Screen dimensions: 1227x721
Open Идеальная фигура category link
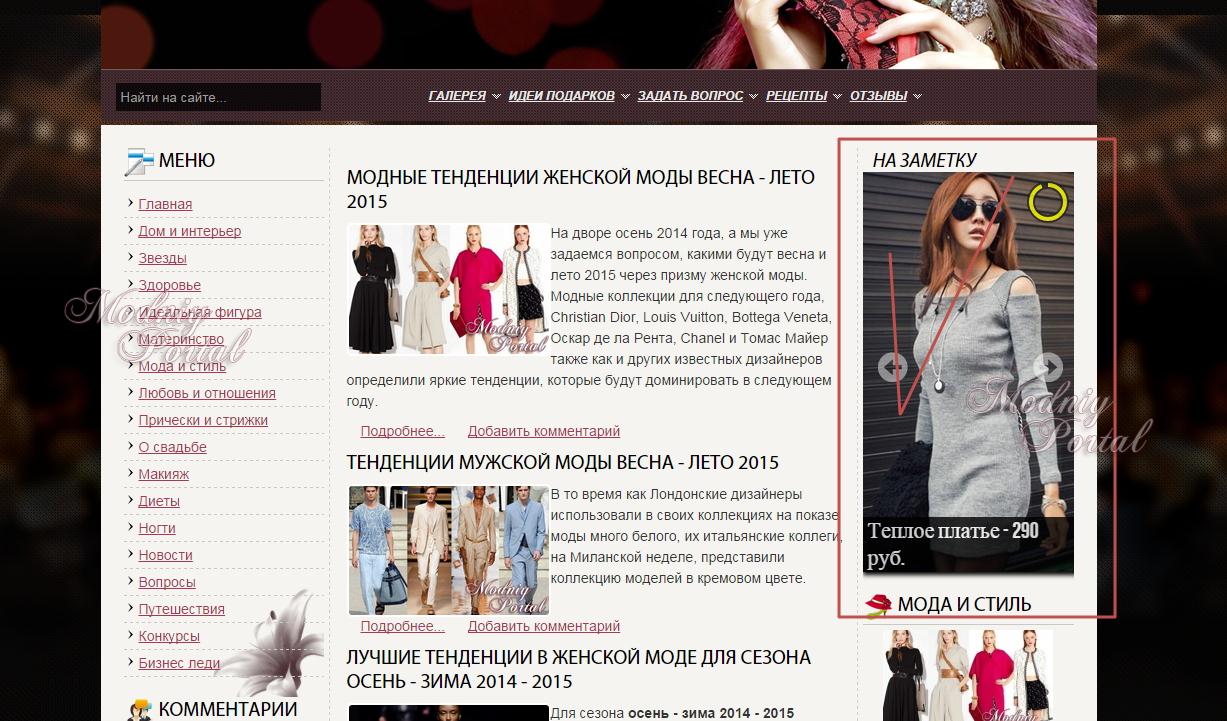[200, 312]
